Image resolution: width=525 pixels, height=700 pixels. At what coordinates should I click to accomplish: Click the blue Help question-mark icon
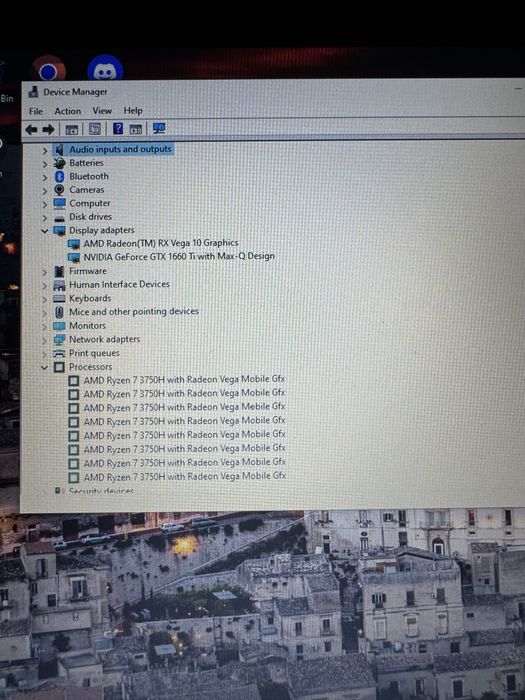pos(118,129)
